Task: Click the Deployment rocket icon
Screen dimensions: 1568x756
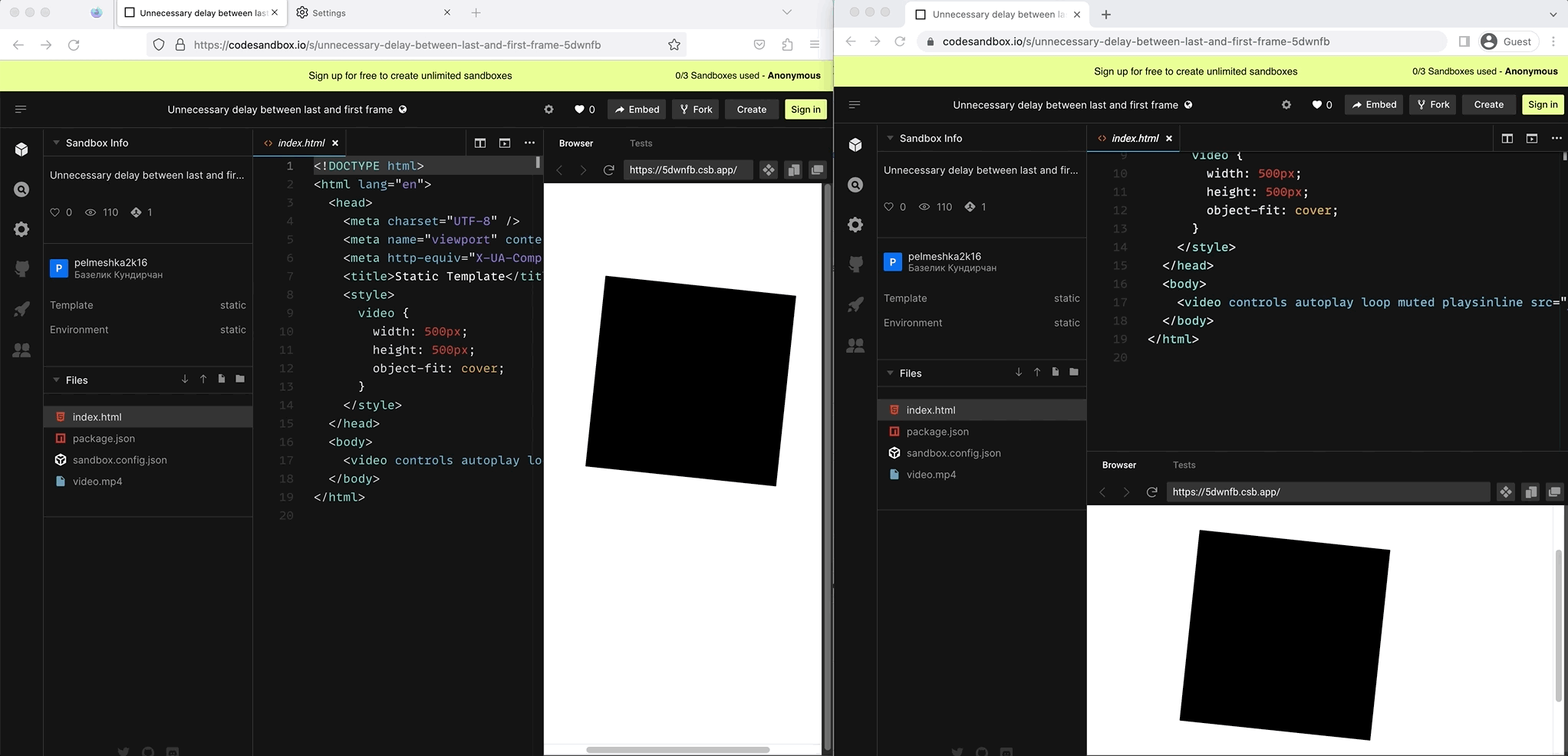Action: (21, 309)
